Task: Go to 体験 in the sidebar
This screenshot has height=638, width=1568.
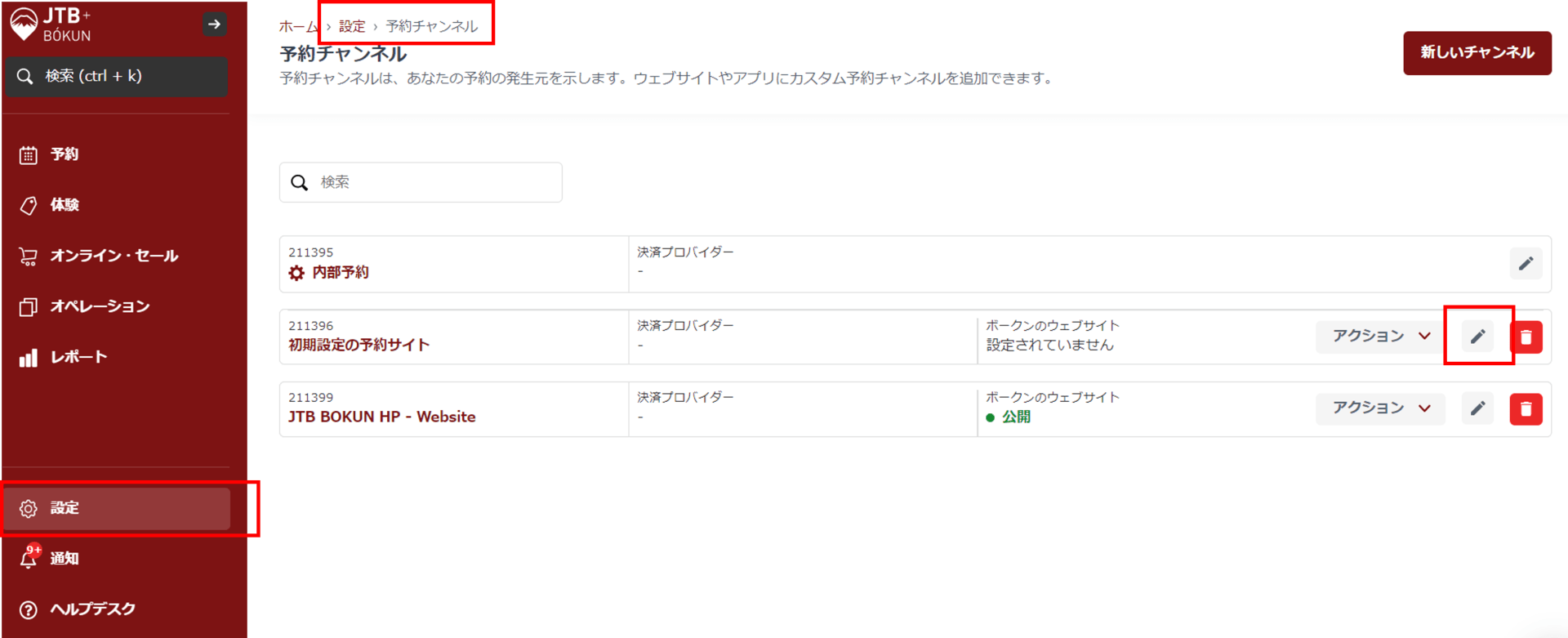Action: pyautogui.click(x=64, y=205)
